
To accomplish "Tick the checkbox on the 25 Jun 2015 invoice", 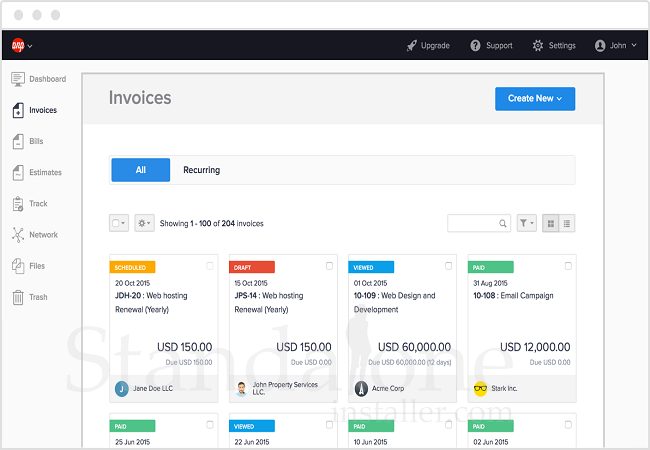I will (210, 425).
